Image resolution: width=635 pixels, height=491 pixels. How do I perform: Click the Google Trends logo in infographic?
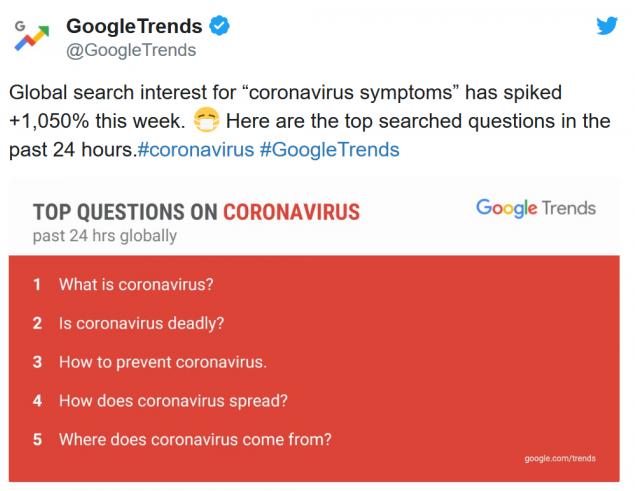tap(535, 208)
